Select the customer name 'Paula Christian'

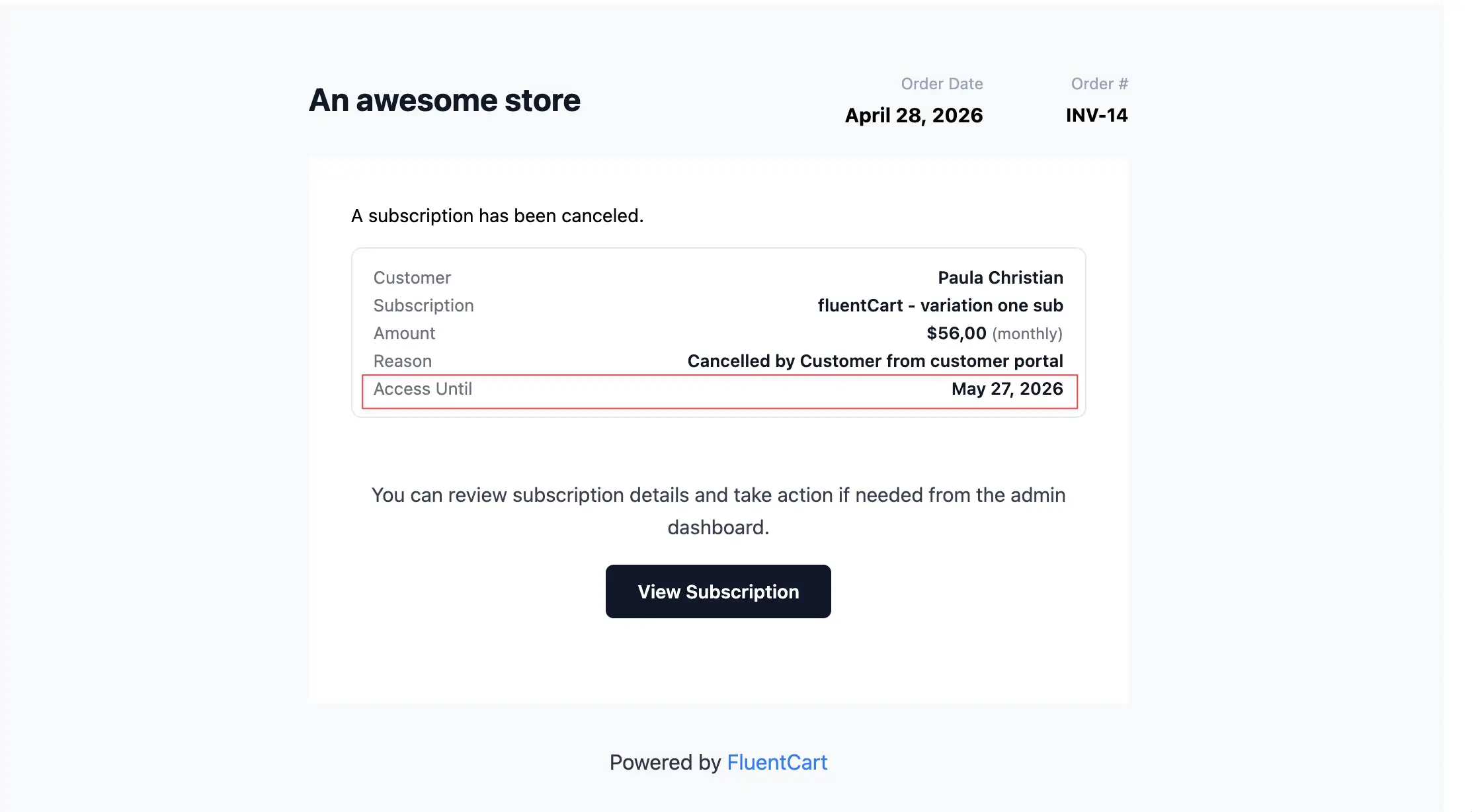click(1000, 277)
